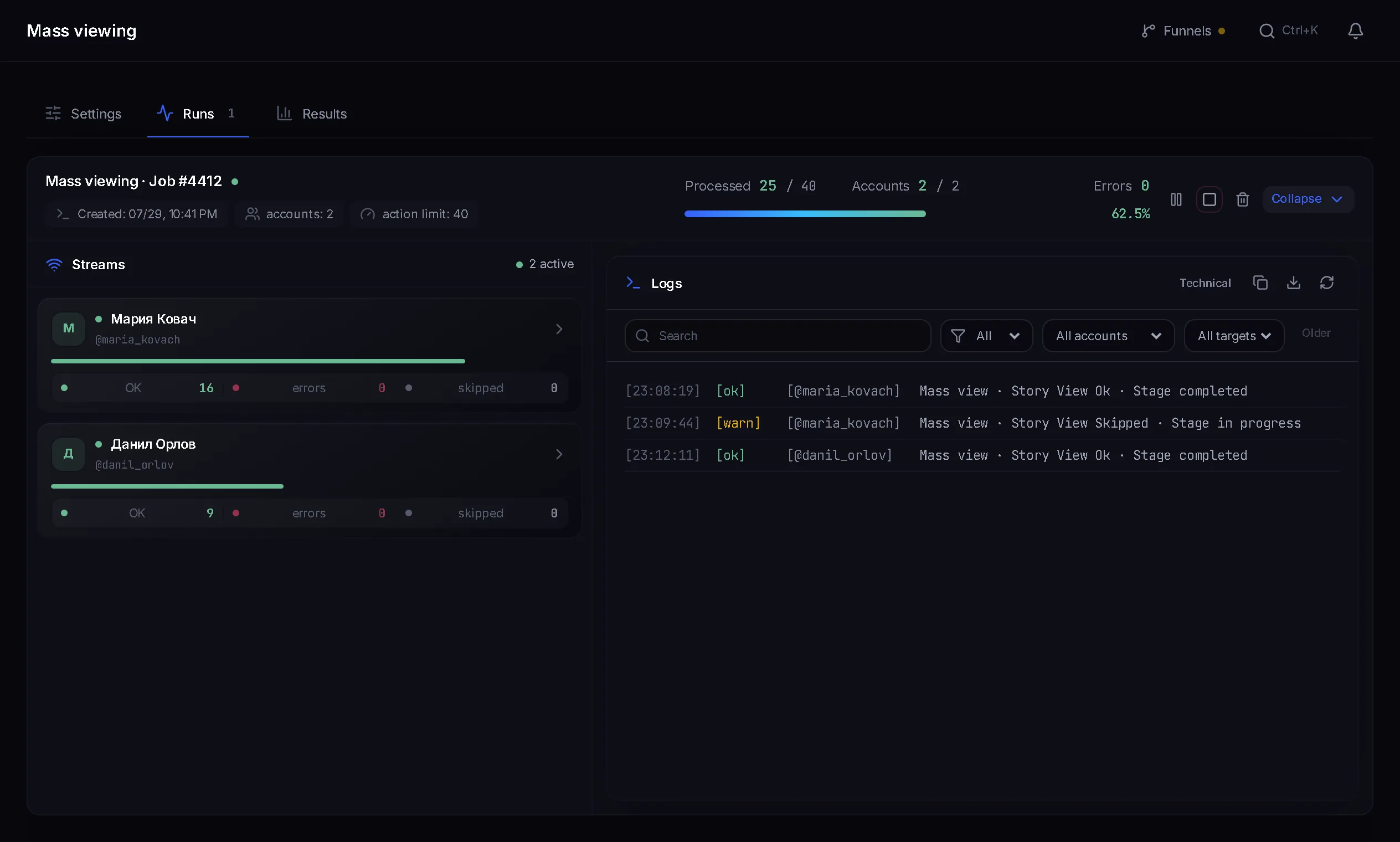Screen dimensions: 1400x842
Task: Focus the log Search field
Action: pyautogui.click(x=778, y=336)
